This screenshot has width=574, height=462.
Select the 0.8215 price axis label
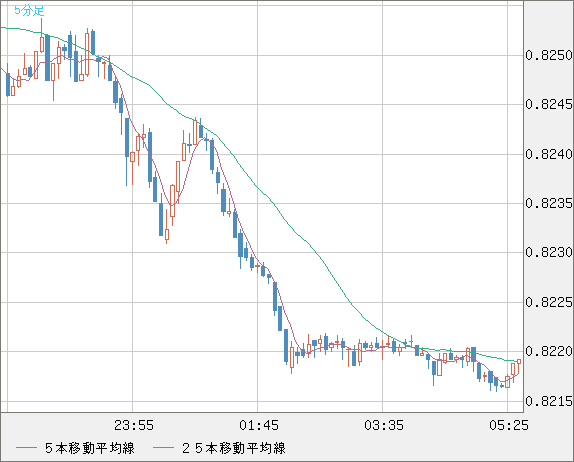pyautogui.click(x=549, y=401)
